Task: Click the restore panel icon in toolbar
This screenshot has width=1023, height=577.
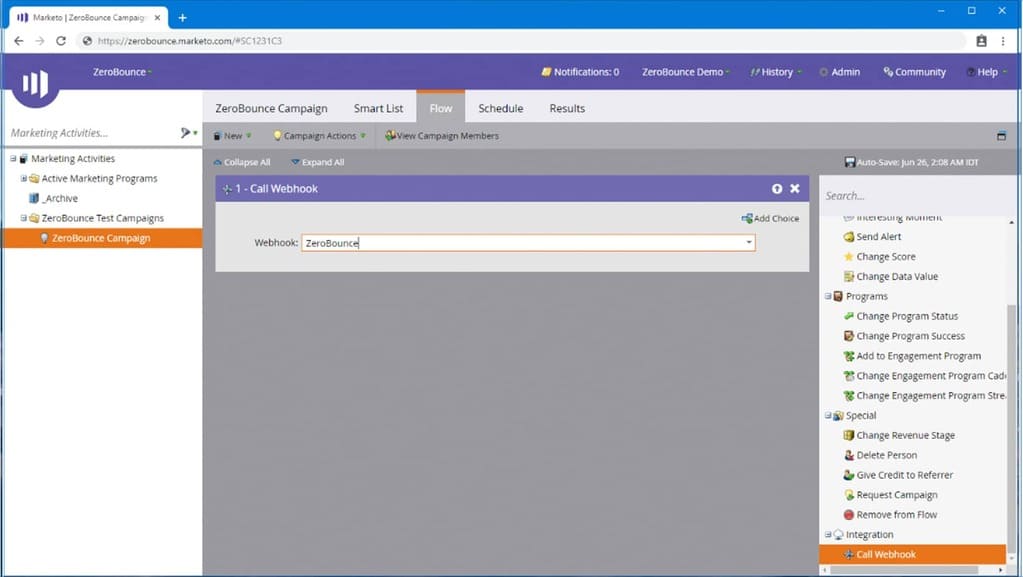Action: pyautogui.click(x=1001, y=136)
